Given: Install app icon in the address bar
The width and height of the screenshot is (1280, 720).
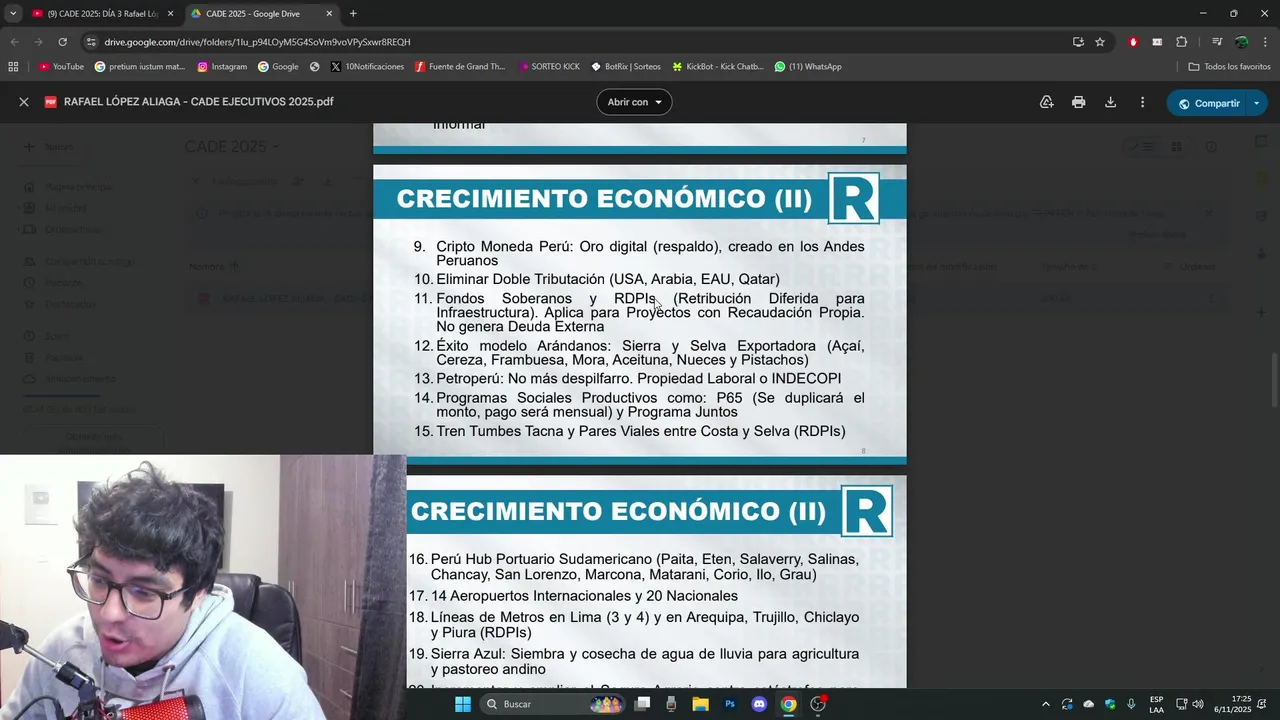Looking at the screenshot, I should pos(1078,42).
